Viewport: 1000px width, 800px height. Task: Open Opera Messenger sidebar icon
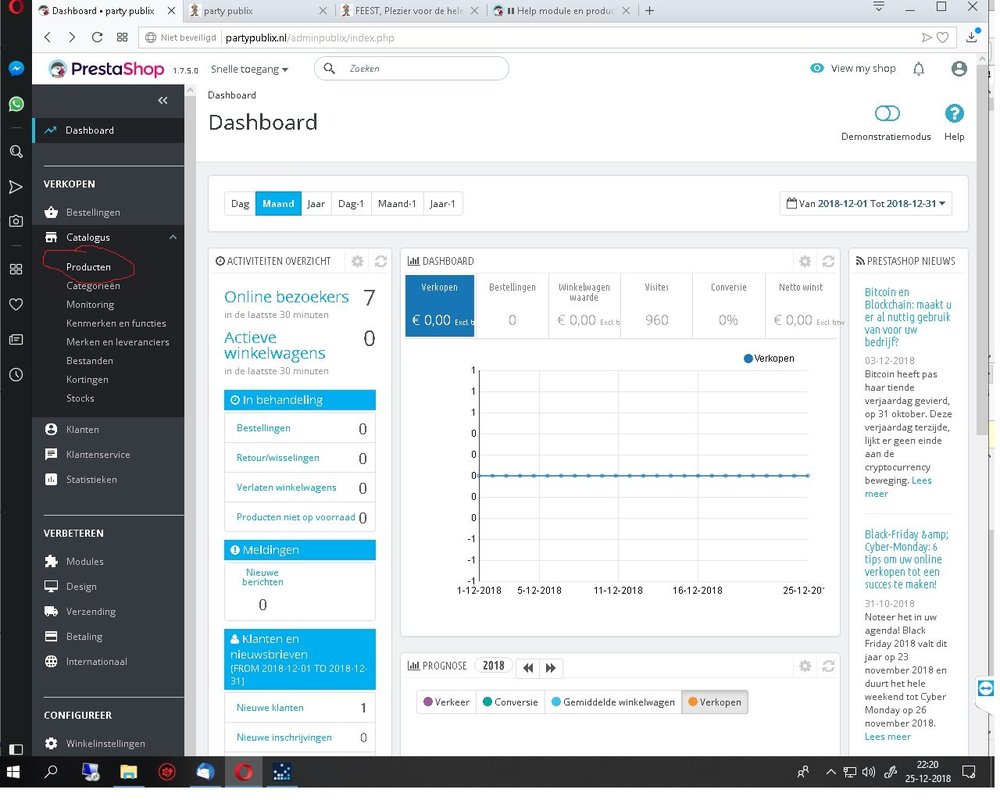click(x=16, y=68)
